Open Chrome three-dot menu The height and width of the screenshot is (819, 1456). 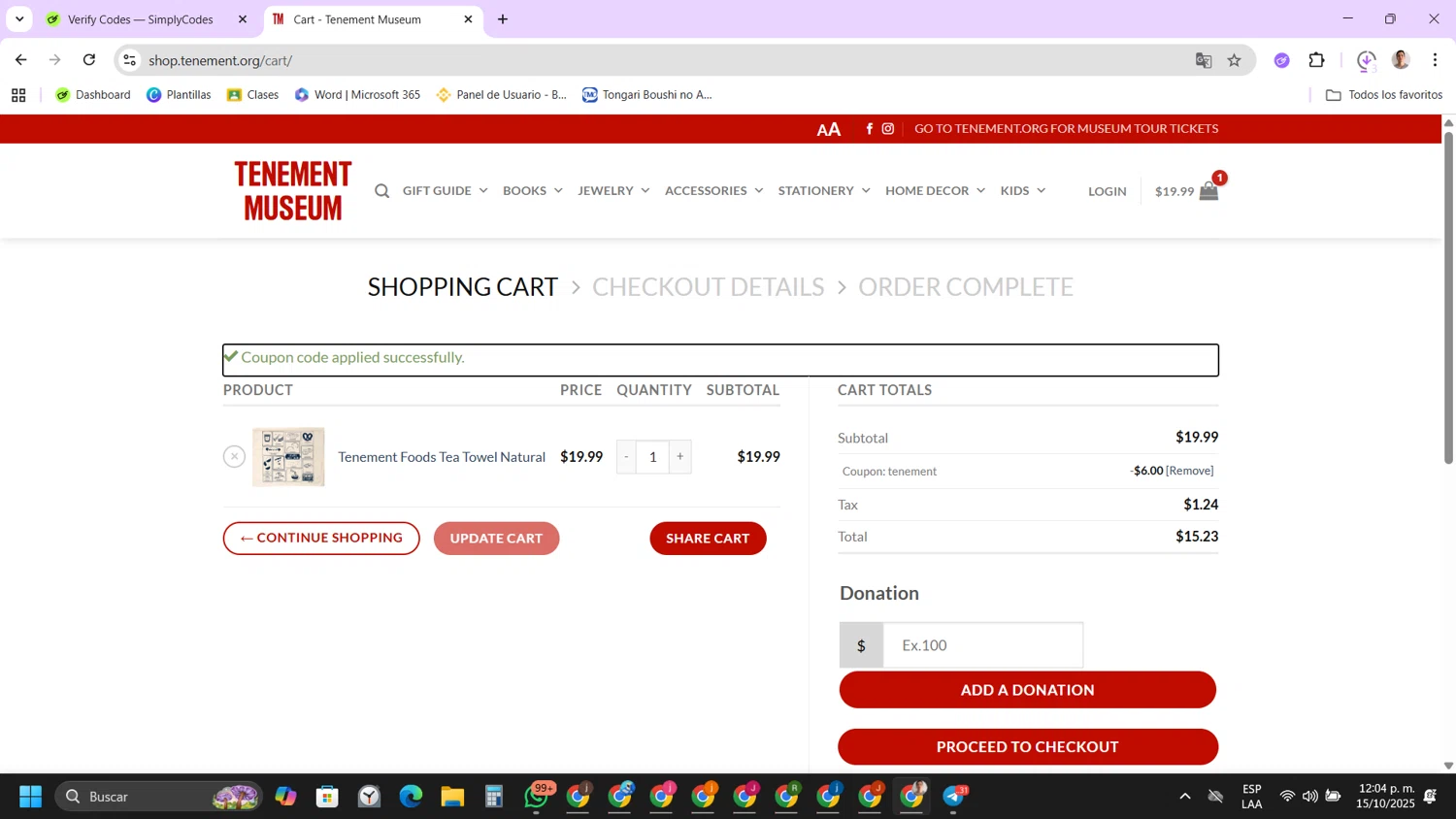(x=1435, y=60)
